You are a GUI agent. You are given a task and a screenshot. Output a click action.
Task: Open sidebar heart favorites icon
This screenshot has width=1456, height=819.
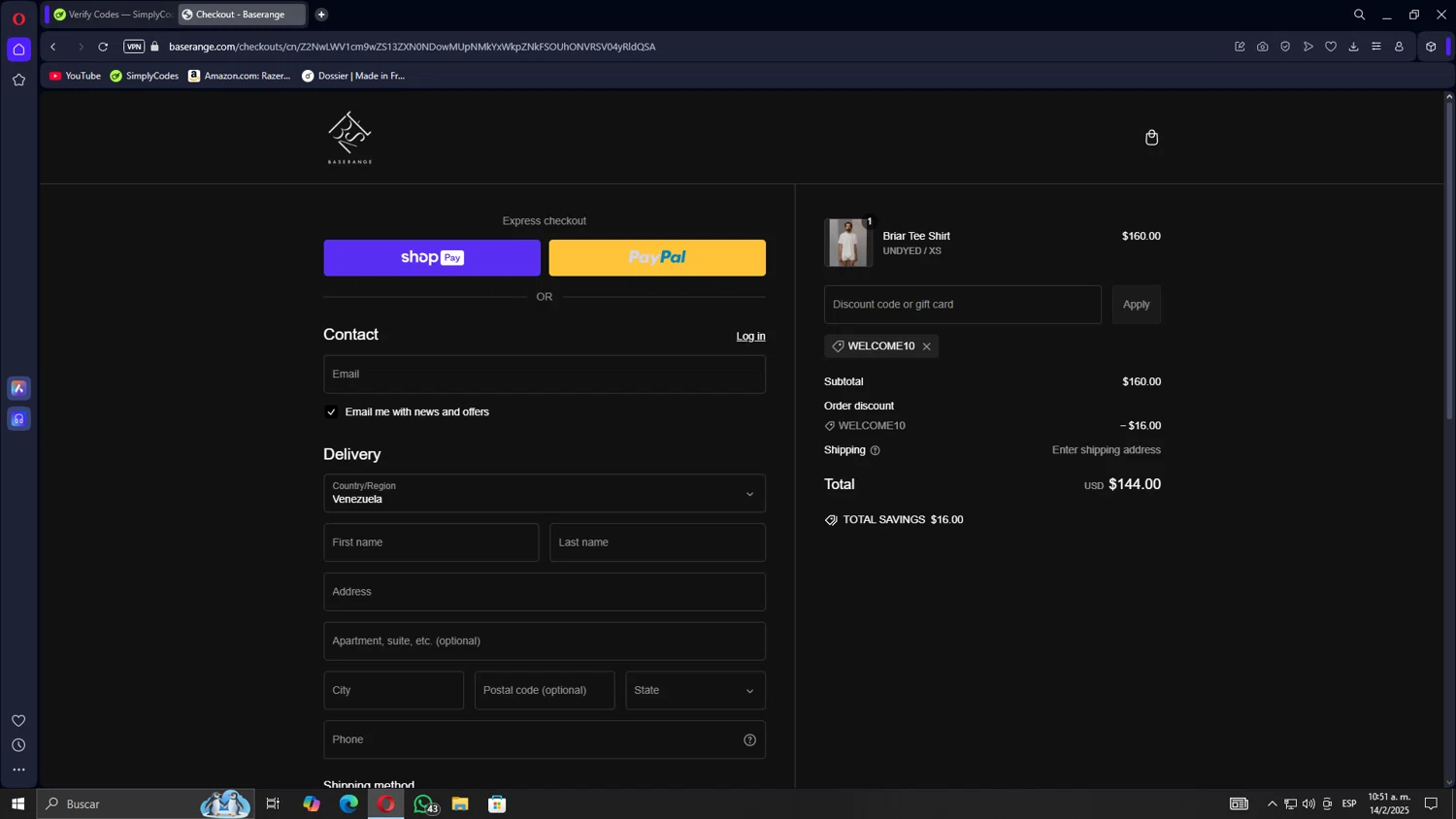pyautogui.click(x=18, y=721)
